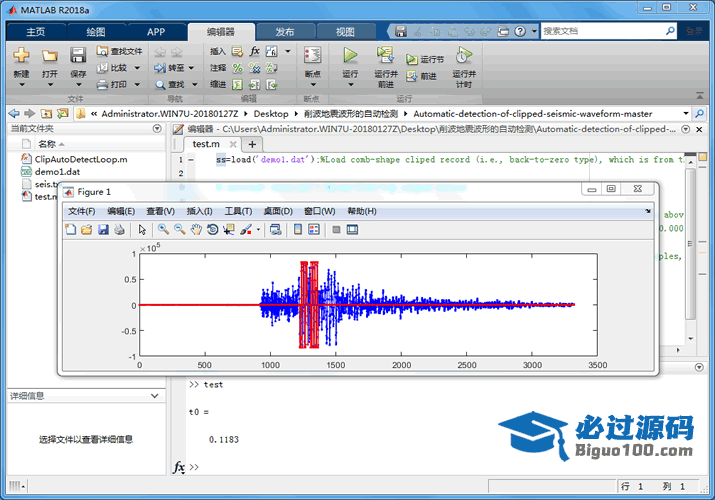
Task: Click the Insert Colorbar icon in Figure 1
Action: [x=298, y=230]
